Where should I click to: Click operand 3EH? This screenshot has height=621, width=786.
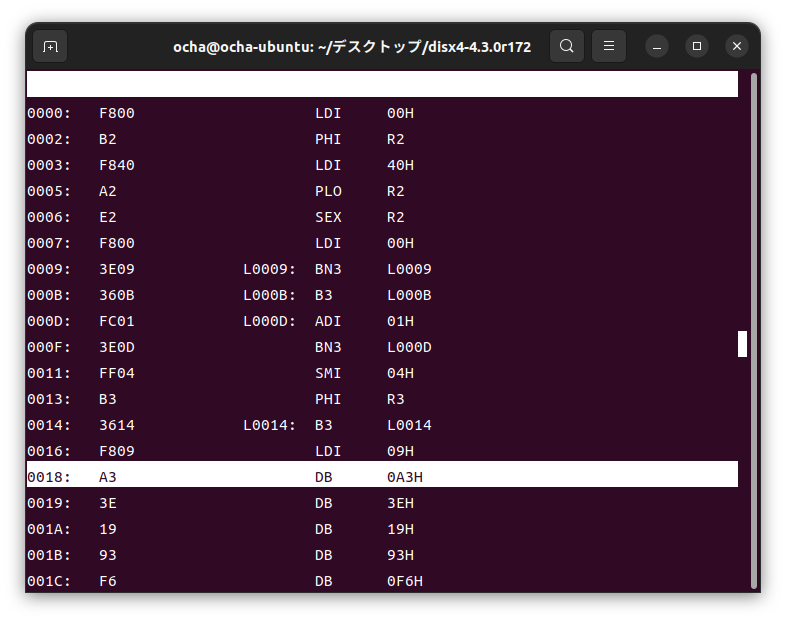point(401,503)
